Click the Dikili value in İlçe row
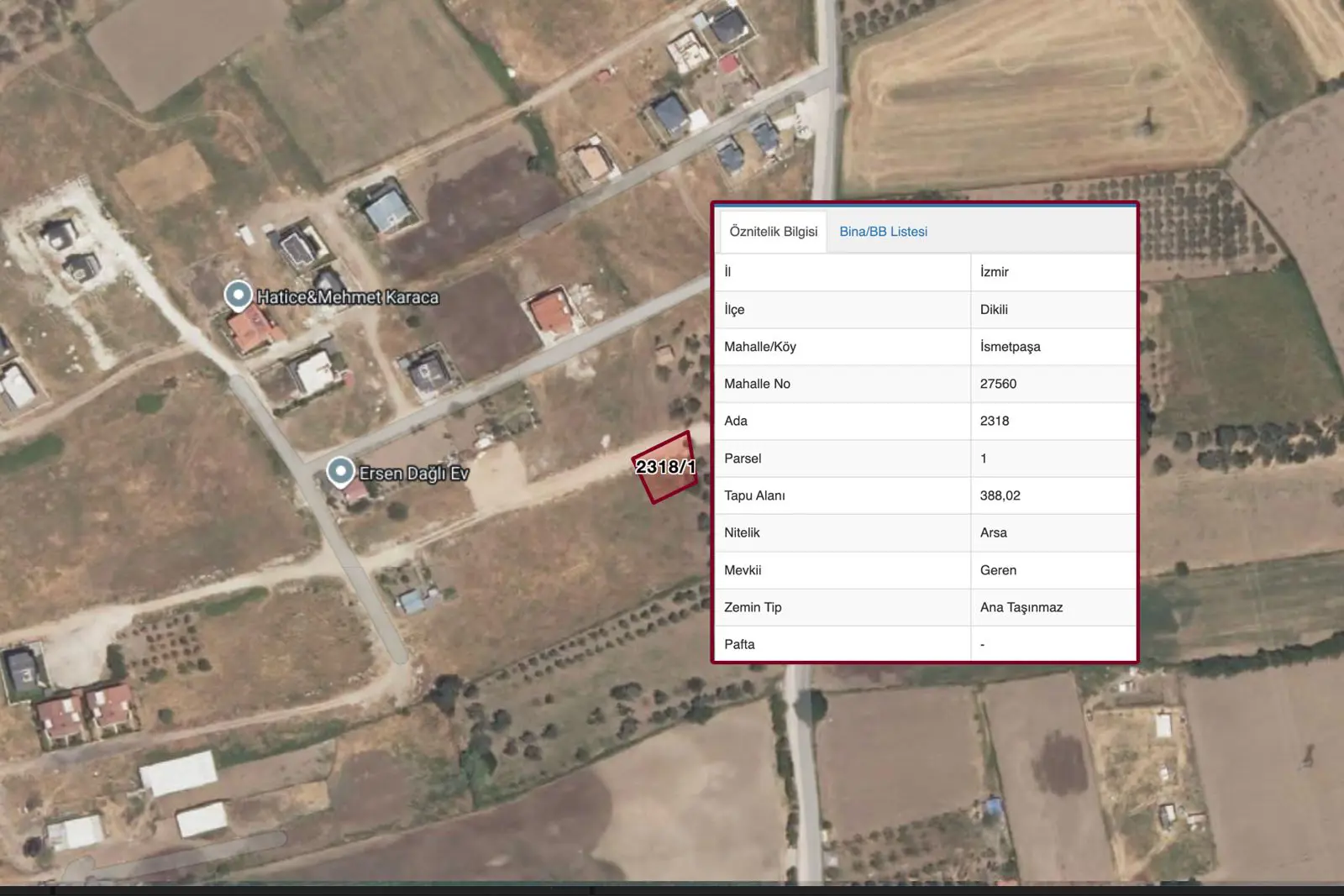1344x896 pixels. coord(994,310)
